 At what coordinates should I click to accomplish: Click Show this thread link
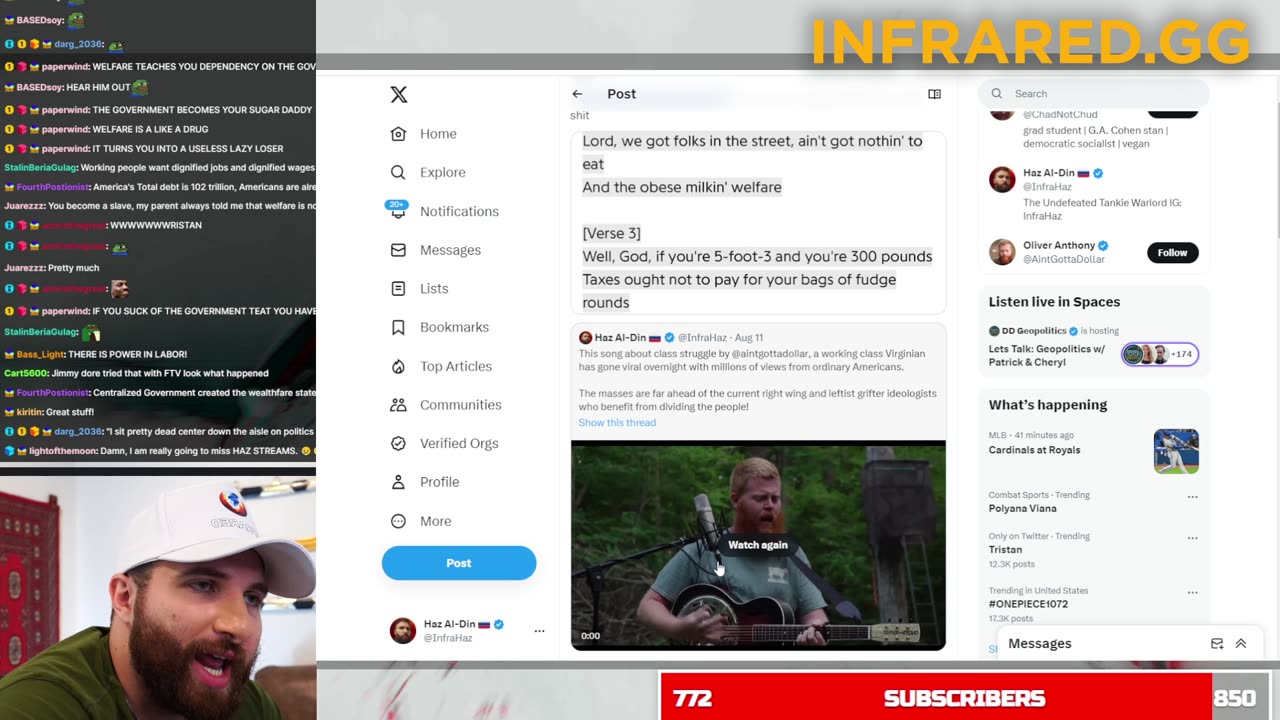pyautogui.click(x=617, y=423)
